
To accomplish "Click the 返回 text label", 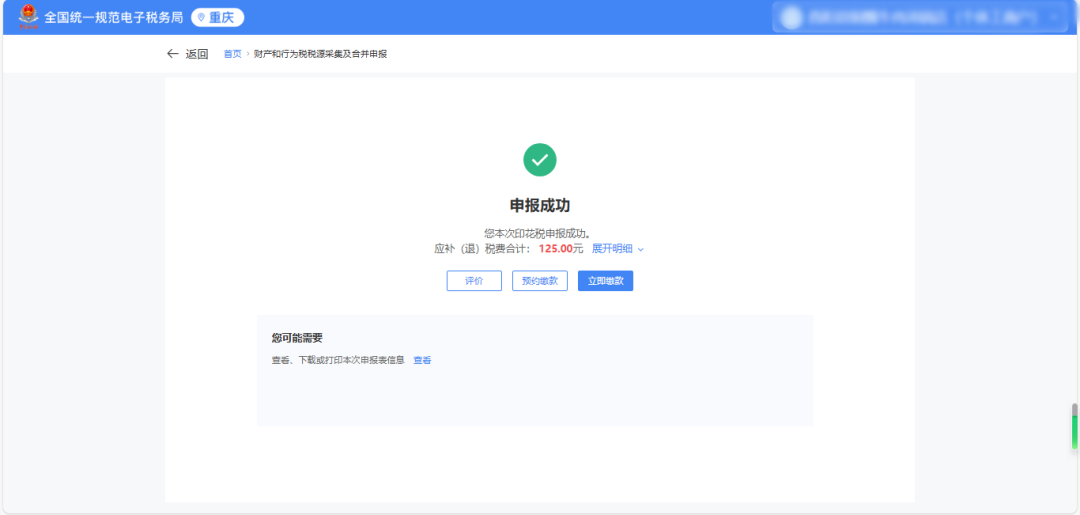I will pos(197,54).
